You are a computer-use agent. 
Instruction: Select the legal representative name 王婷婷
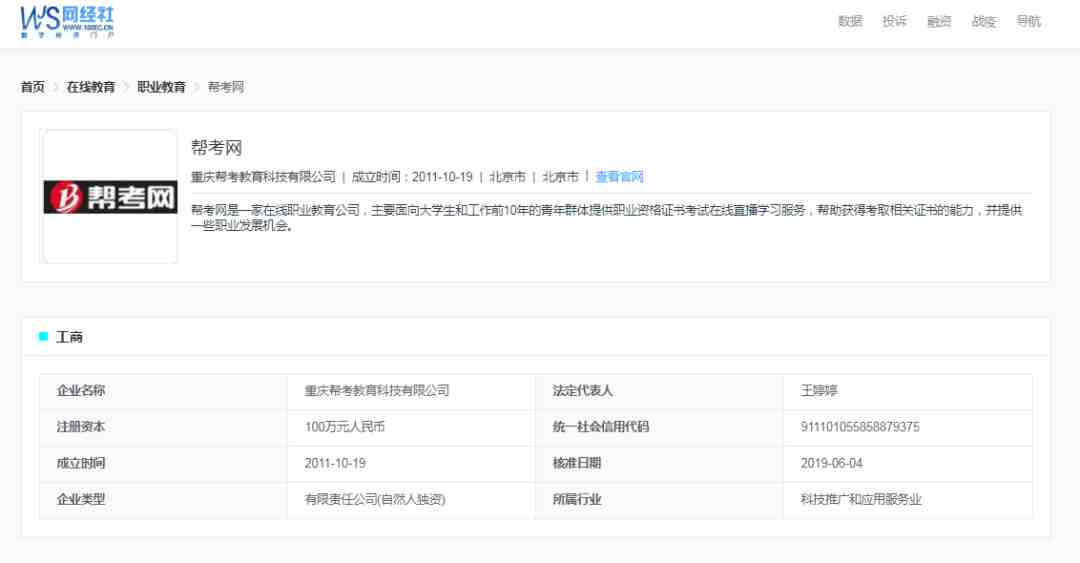pos(819,391)
